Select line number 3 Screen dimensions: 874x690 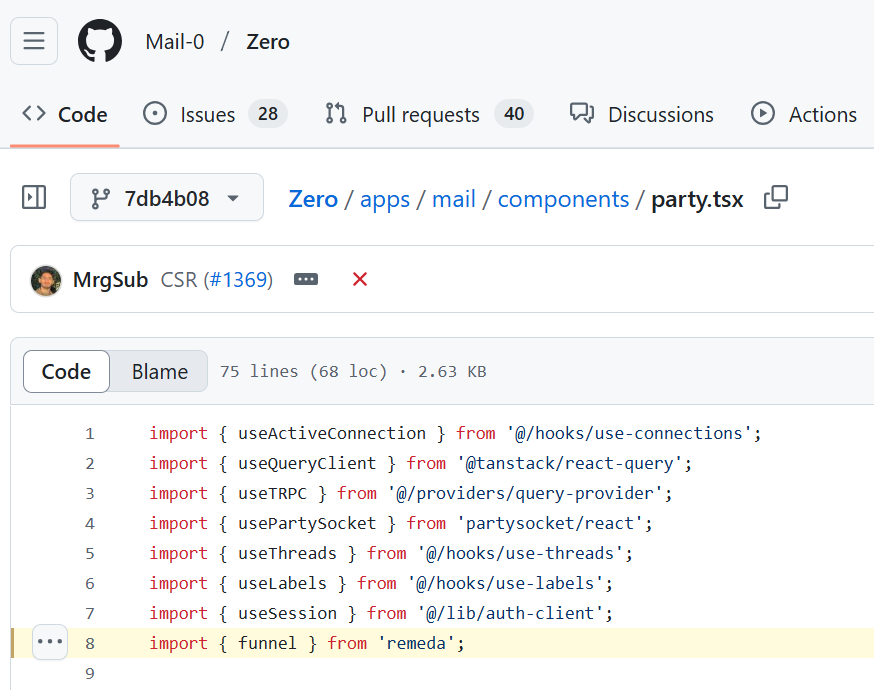point(90,494)
